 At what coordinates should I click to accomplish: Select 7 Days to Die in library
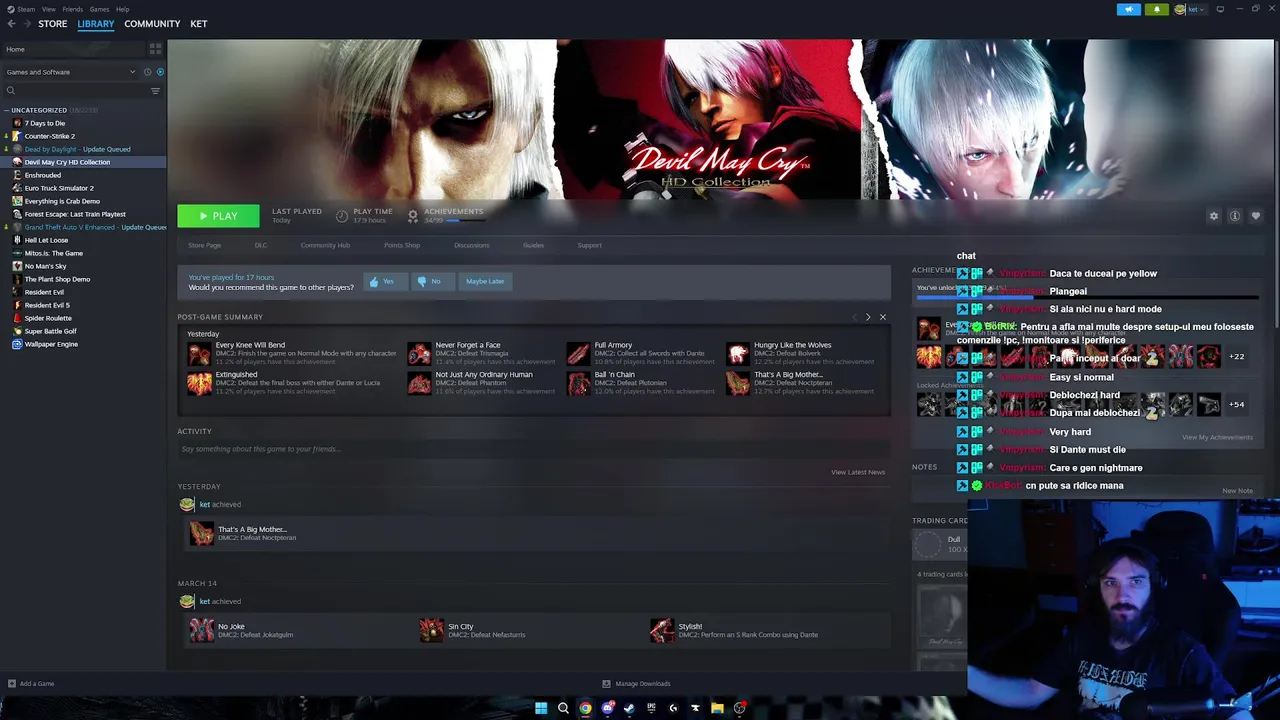(45, 123)
